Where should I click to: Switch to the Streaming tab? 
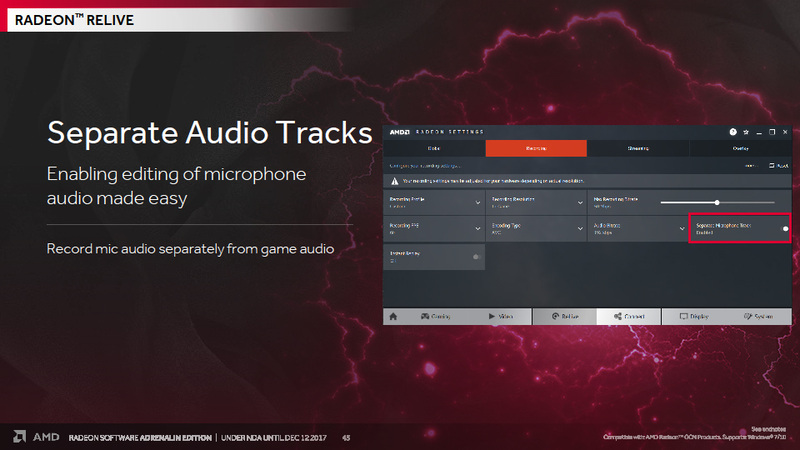[x=638, y=148]
